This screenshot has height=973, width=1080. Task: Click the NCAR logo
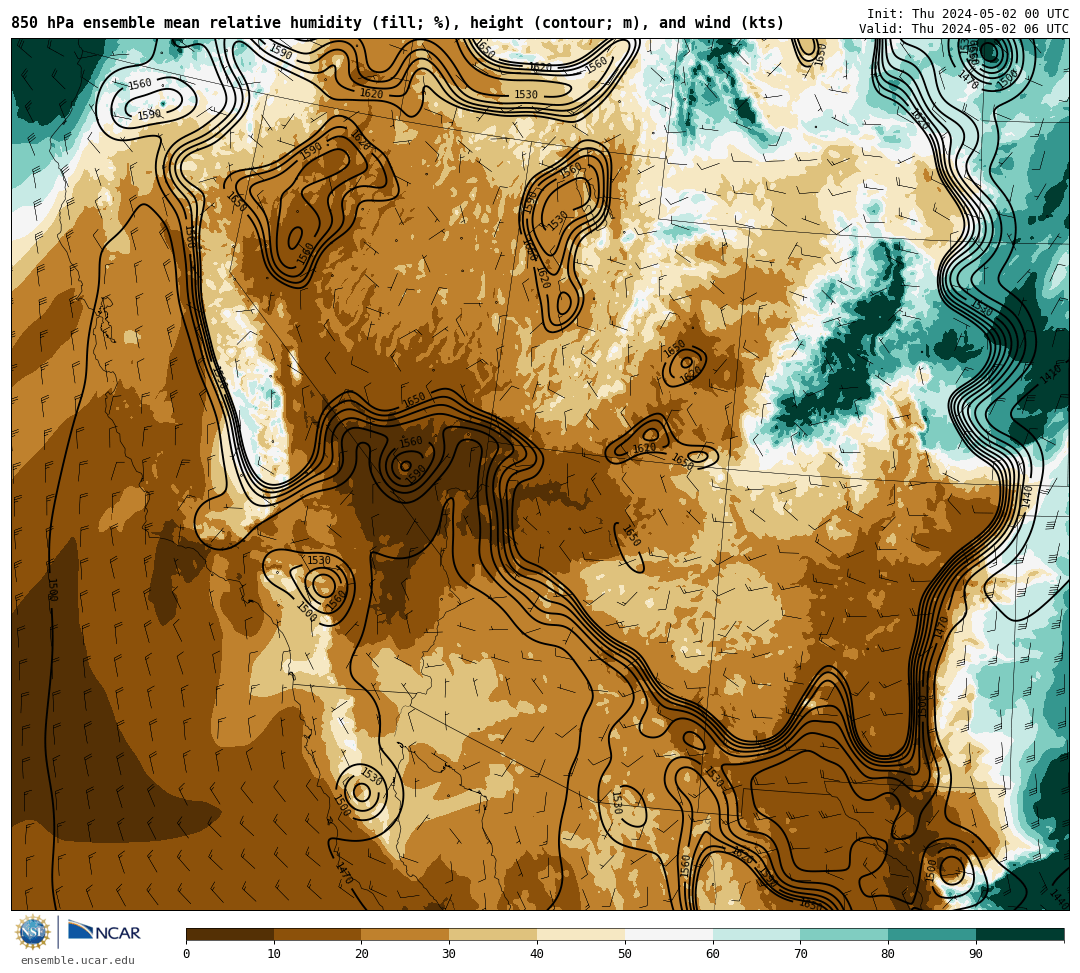click(x=104, y=932)
